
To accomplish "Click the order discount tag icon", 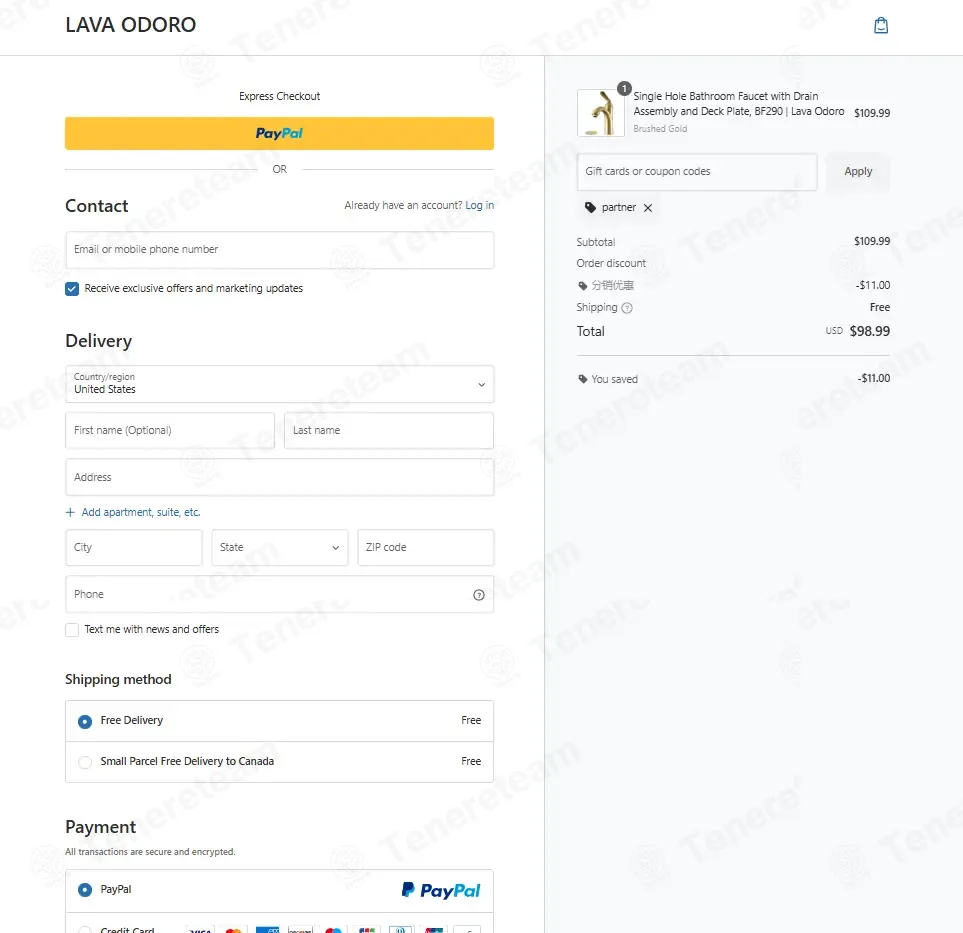I will coord(583,286).
